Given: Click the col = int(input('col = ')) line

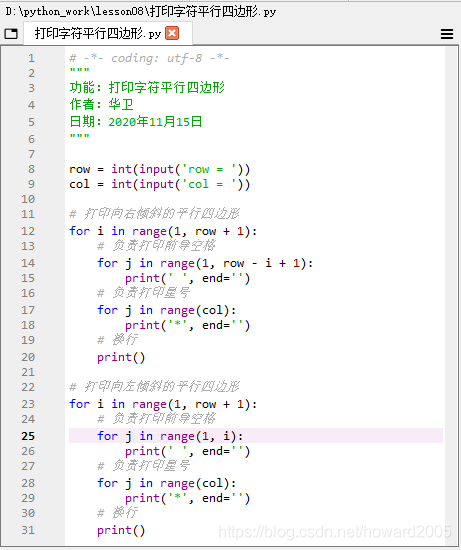Looking at the screenshot, I should (160, 184).
